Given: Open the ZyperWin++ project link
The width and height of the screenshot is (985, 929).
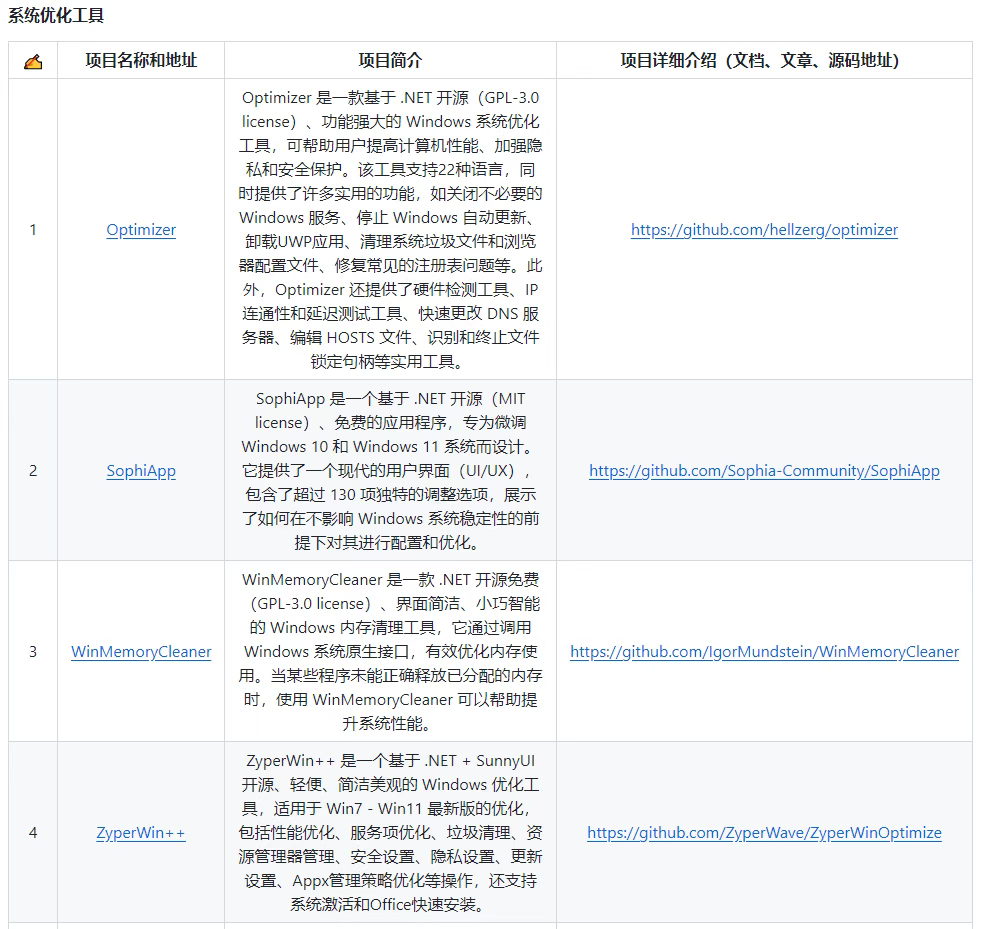Looking at the screenshot, I should [x=141, y=833].
